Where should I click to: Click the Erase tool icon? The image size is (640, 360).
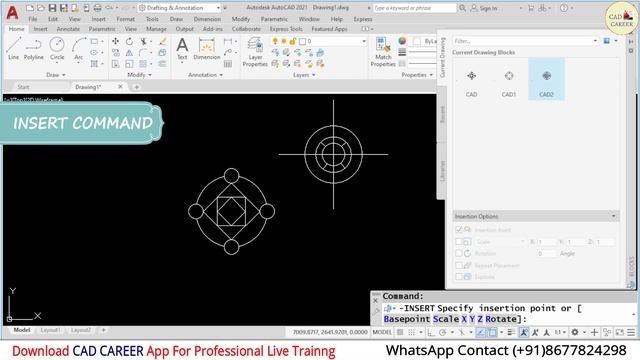click(163, 41)
